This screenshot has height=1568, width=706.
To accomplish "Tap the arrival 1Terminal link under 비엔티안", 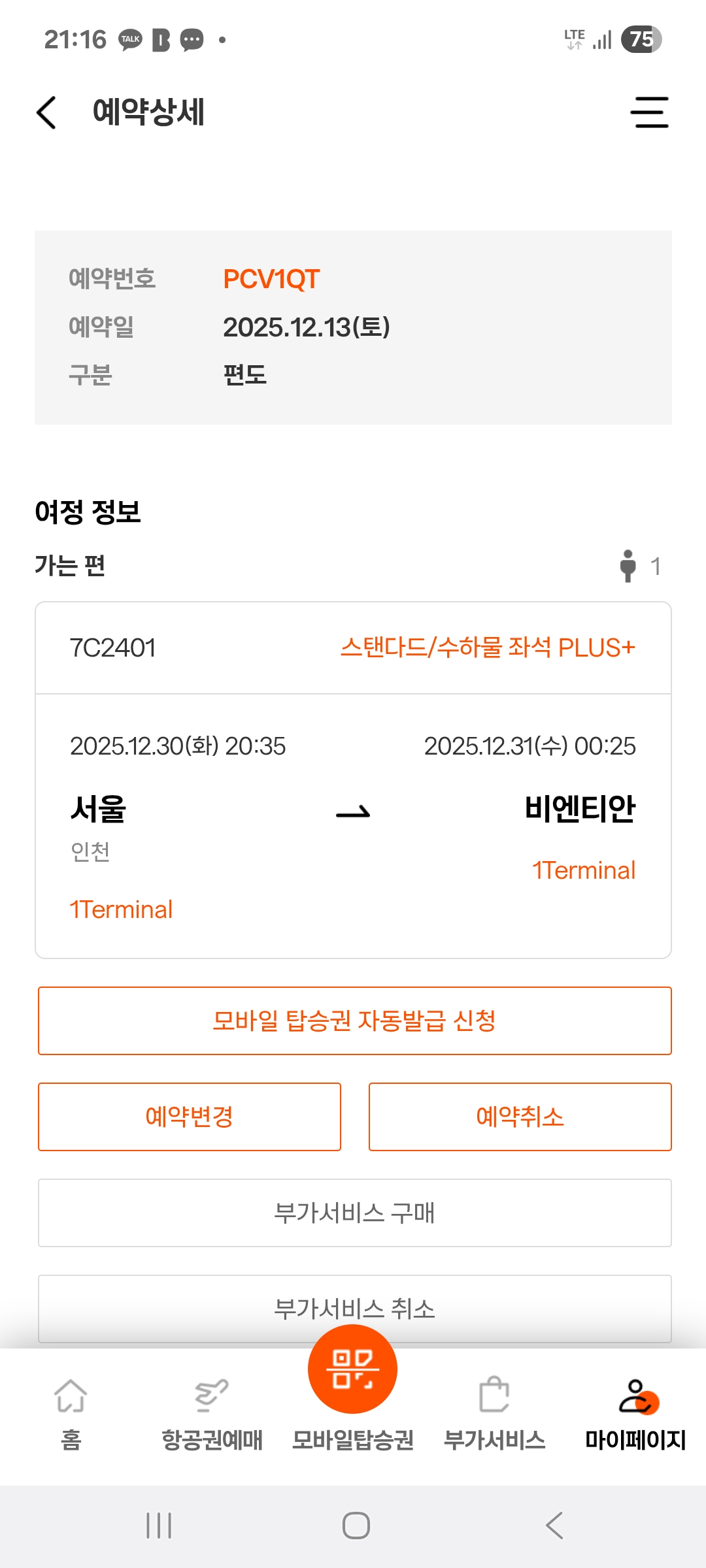I will [584, 870].
